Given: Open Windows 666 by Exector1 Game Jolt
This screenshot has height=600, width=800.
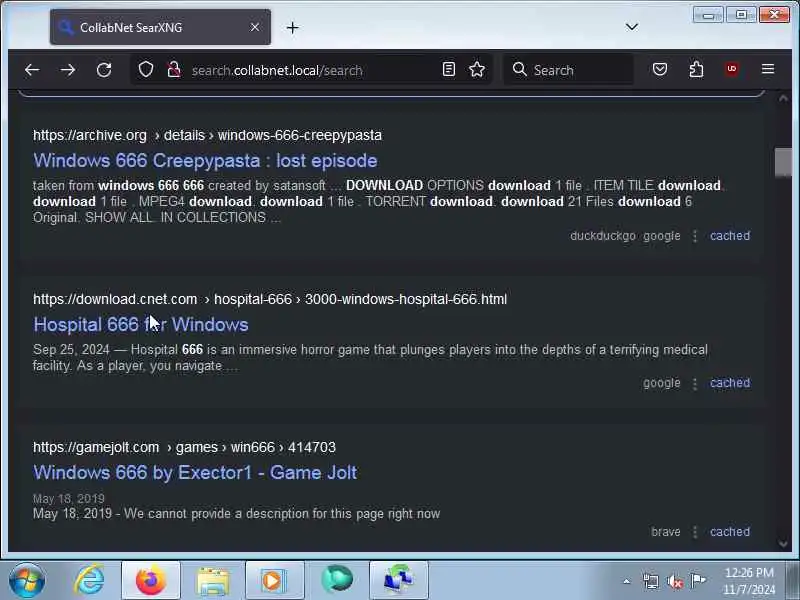Looking at the screenshot, I should coord(195,472).
